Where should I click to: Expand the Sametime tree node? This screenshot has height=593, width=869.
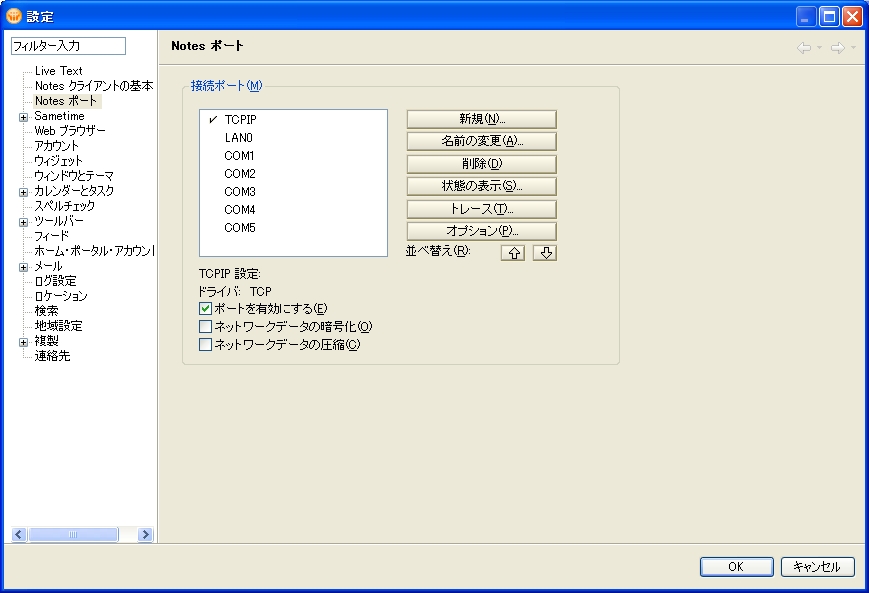(23, 117)
